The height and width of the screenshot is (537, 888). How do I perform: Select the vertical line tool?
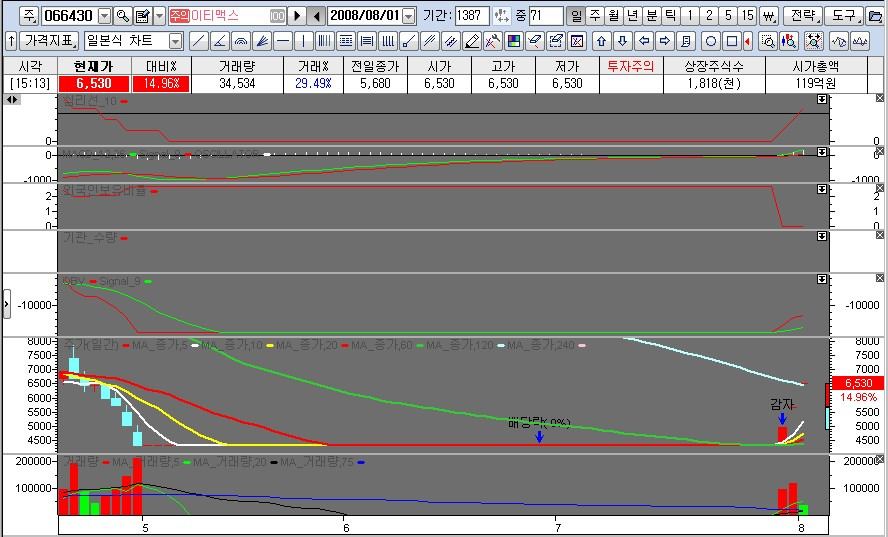click(304, 41)
